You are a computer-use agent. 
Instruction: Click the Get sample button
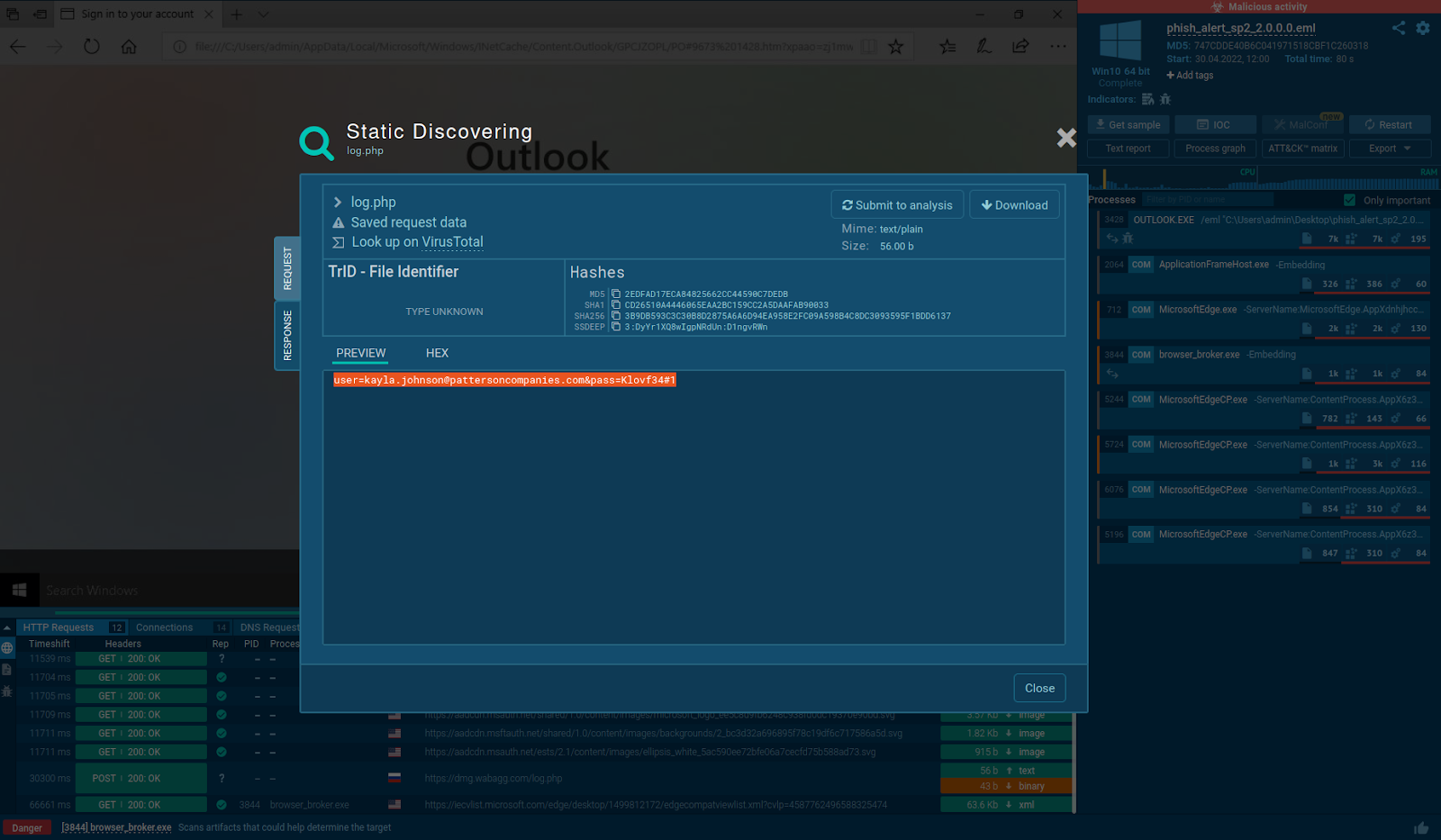pyautogui.click(x=1128, y=125)
